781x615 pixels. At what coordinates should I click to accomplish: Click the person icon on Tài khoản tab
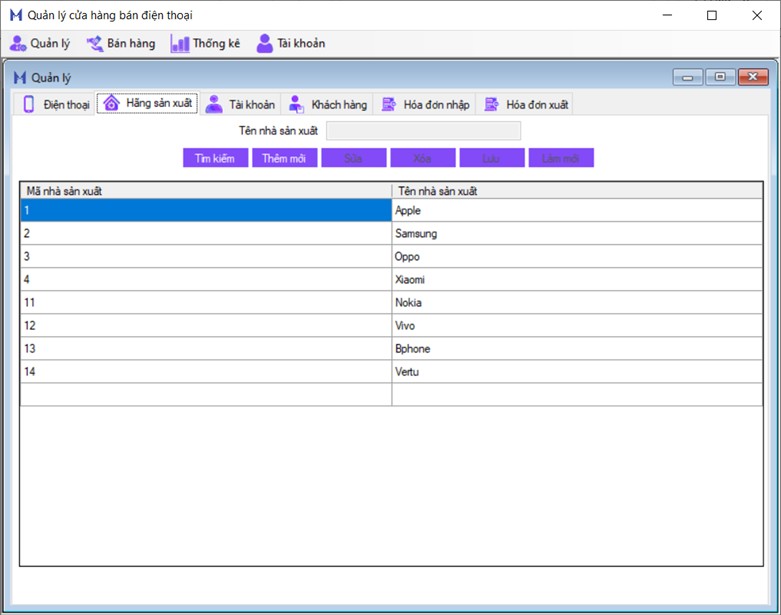[214, 104]
